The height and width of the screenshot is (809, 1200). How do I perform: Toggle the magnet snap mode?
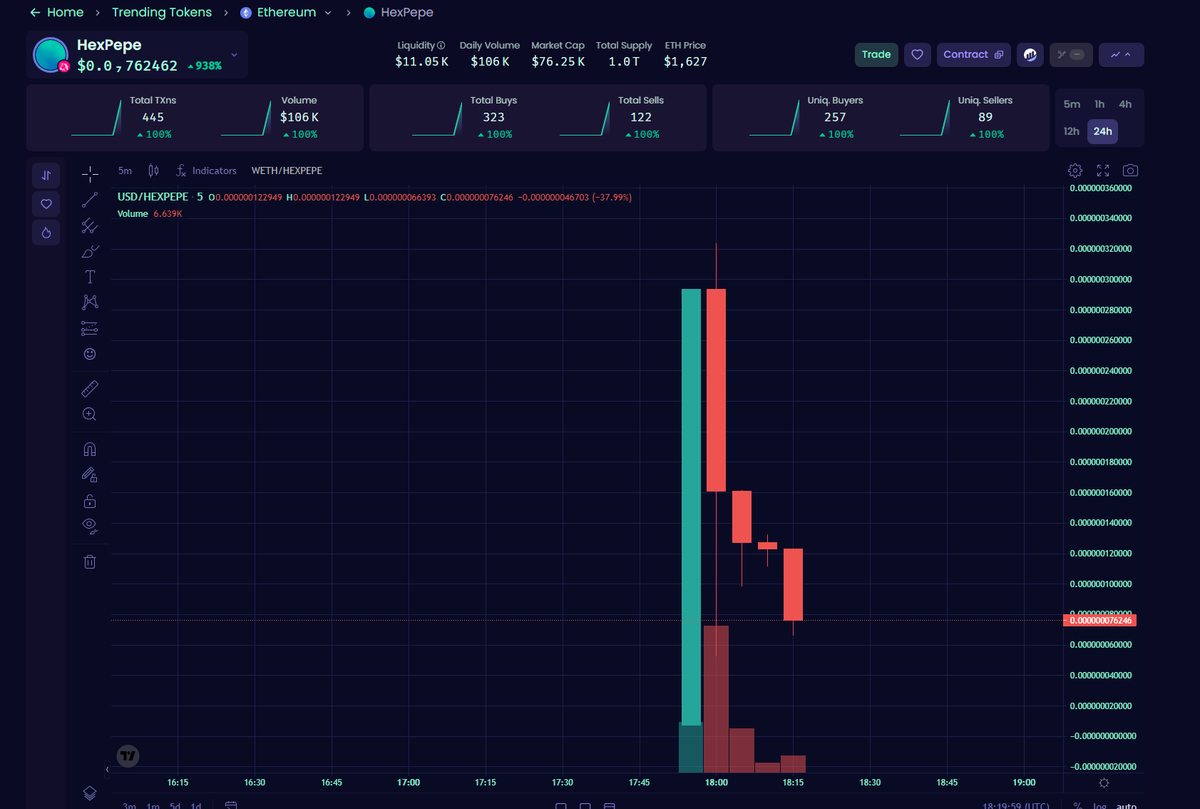click(90, 449)
